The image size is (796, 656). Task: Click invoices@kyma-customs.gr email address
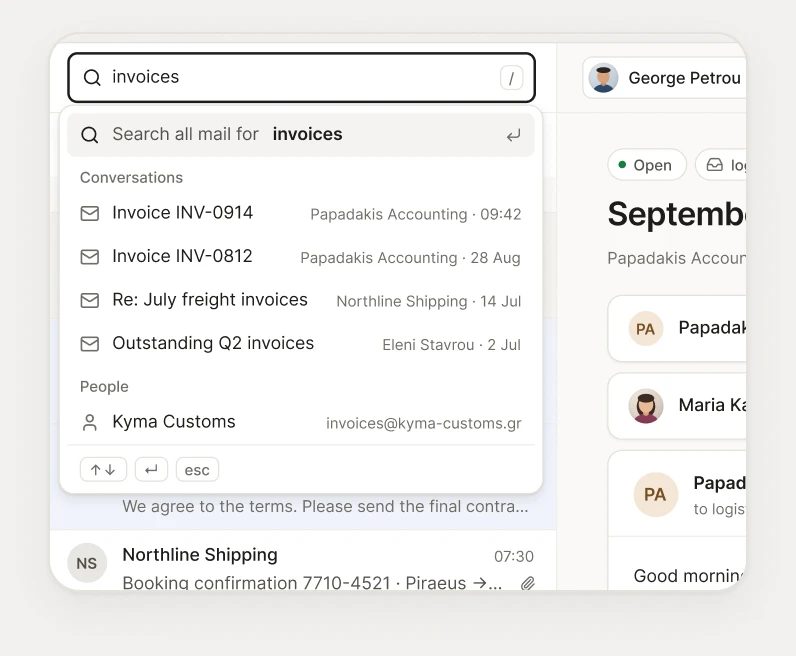coord(423,423)
